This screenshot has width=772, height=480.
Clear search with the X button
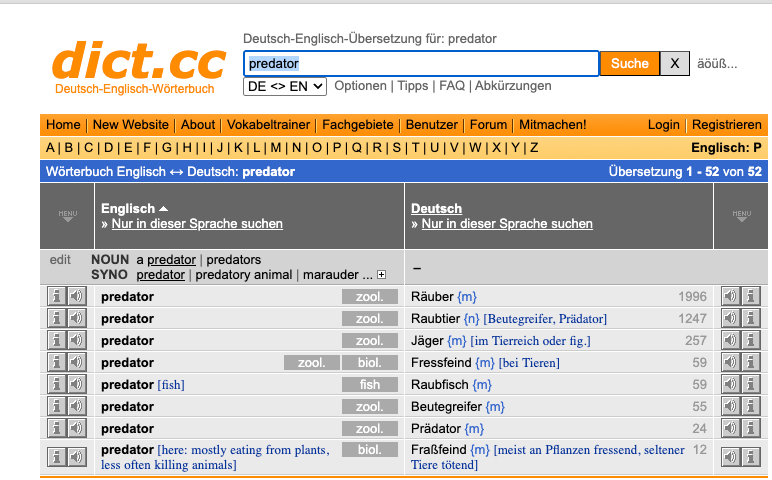[x=675, y=63]
